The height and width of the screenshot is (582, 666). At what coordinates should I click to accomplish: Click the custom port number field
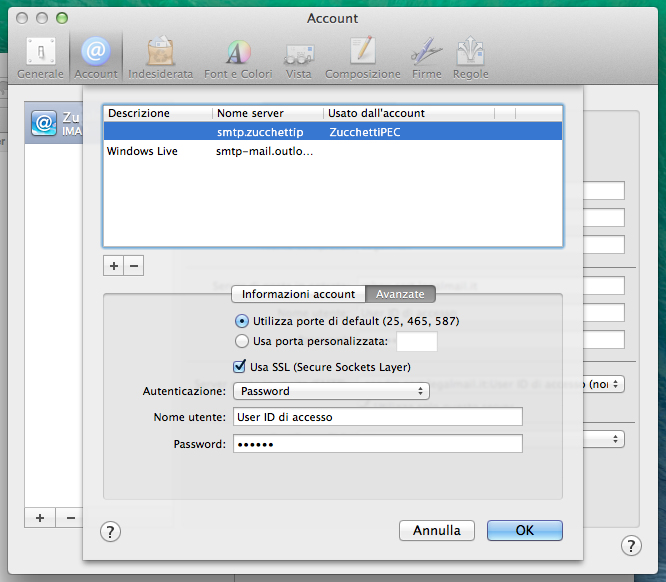(x=417, y=342)
